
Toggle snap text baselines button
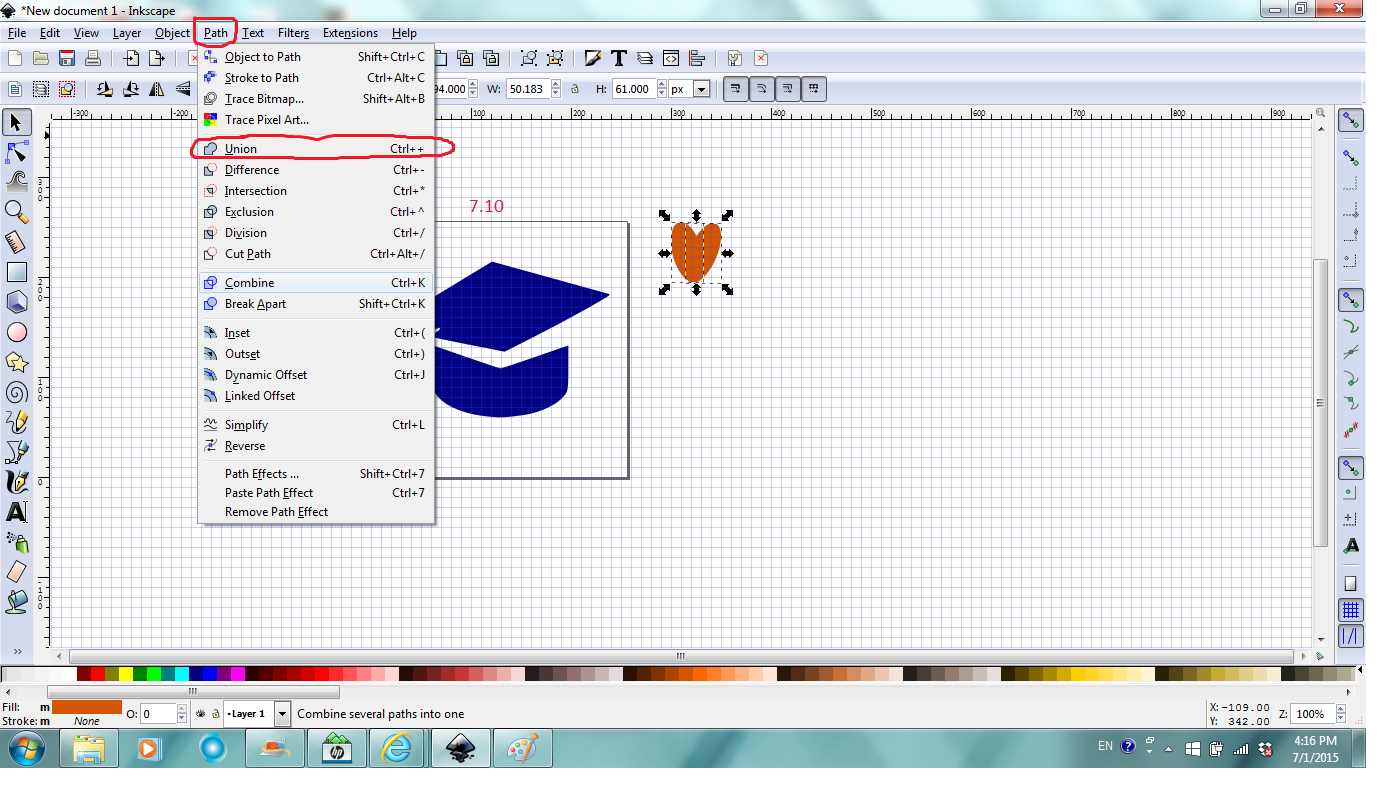point(1351,546)
